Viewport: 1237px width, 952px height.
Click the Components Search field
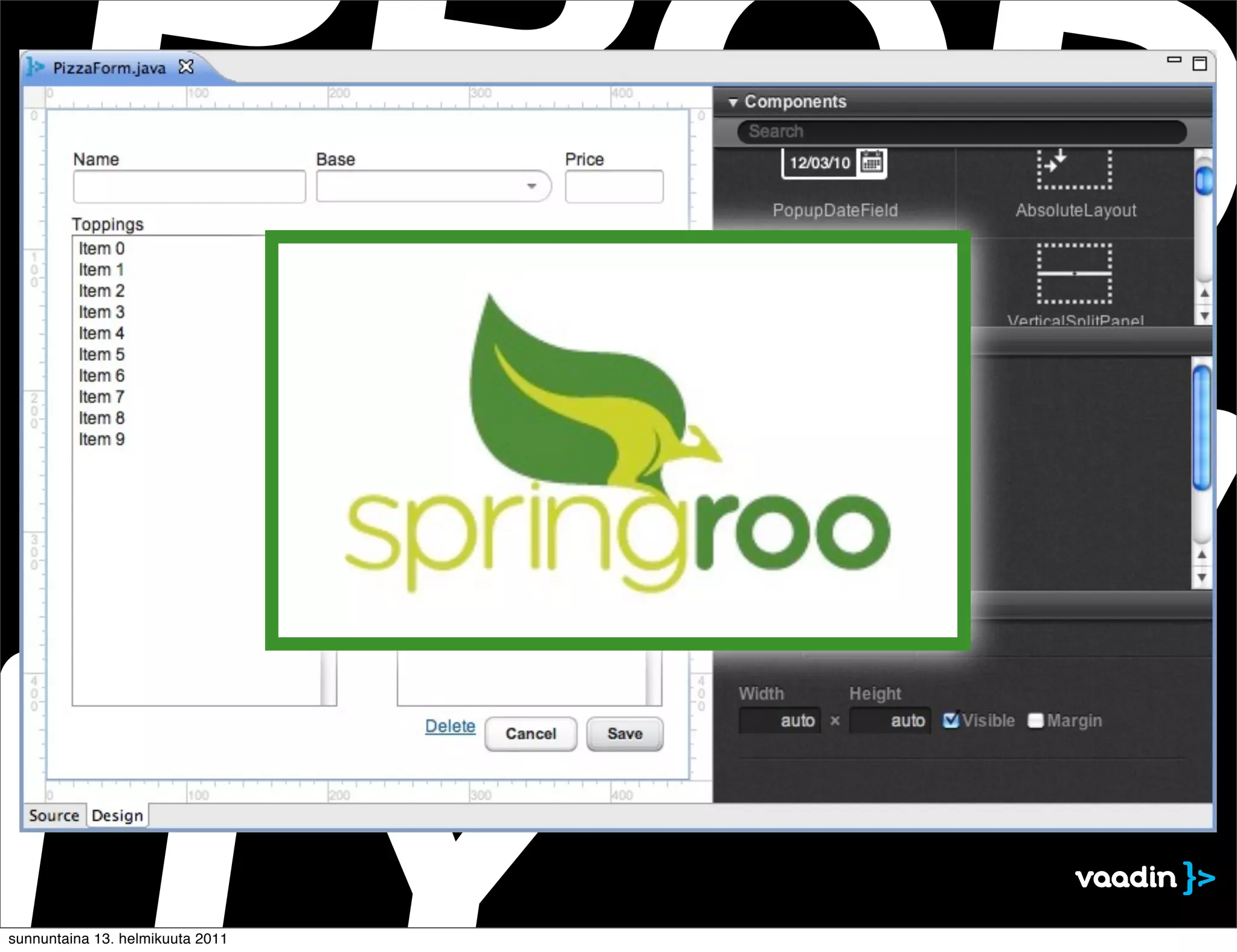click(x=962, y=132)
